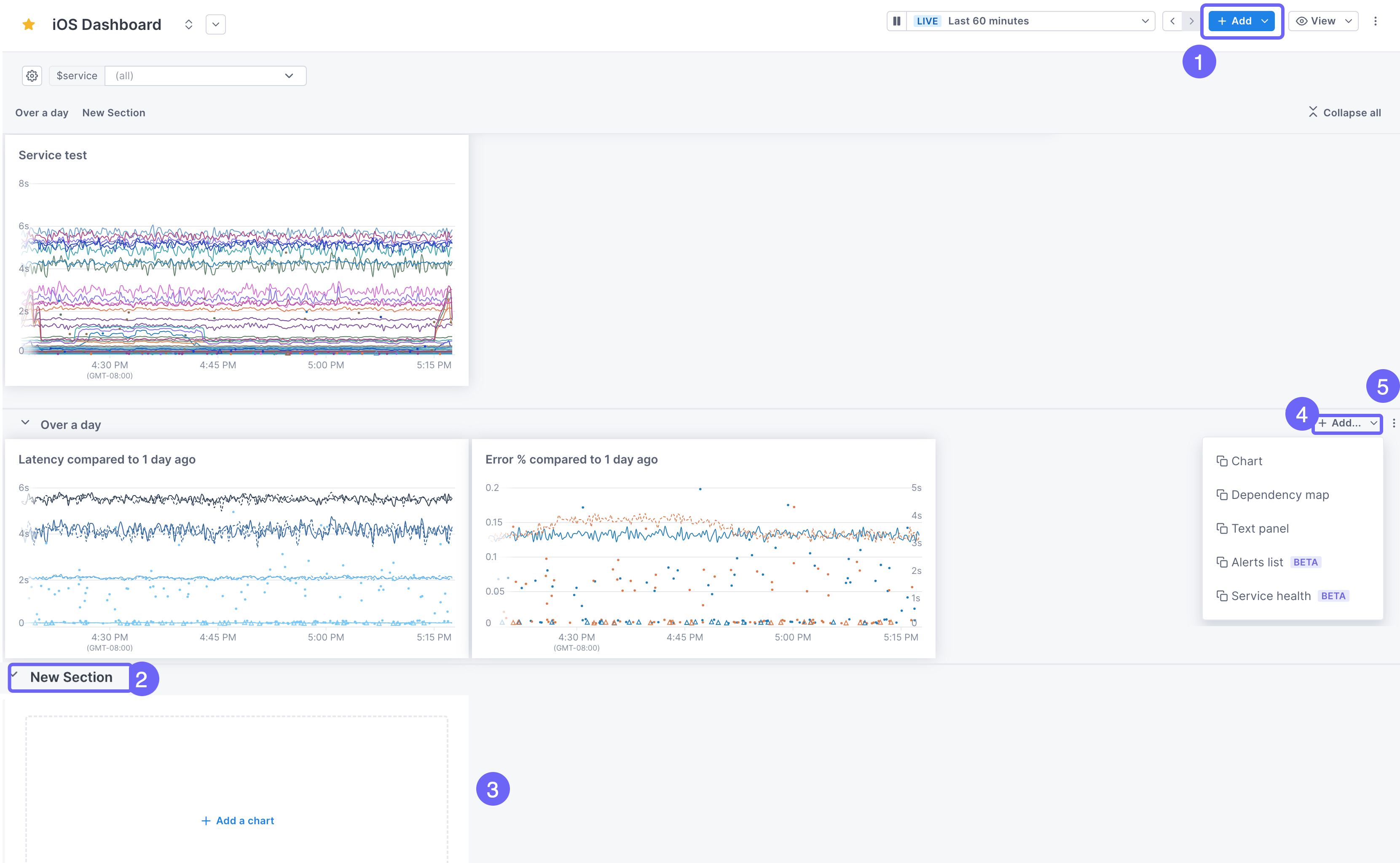Choose Text panel menu option

pos(1260,528)
